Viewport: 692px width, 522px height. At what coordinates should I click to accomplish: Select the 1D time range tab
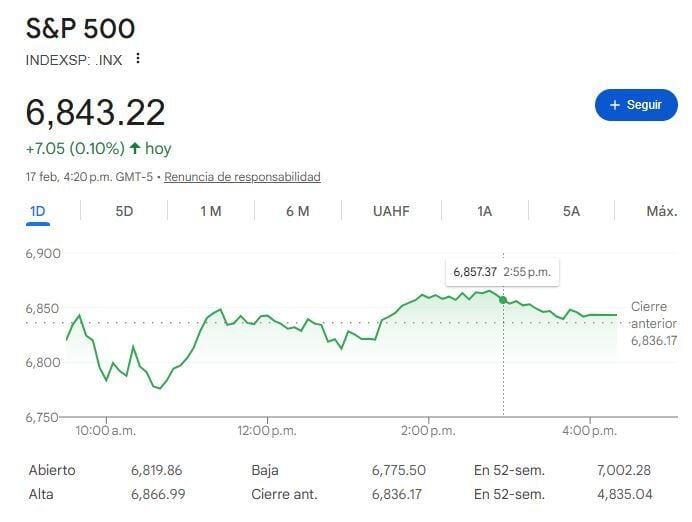[38, 211]
